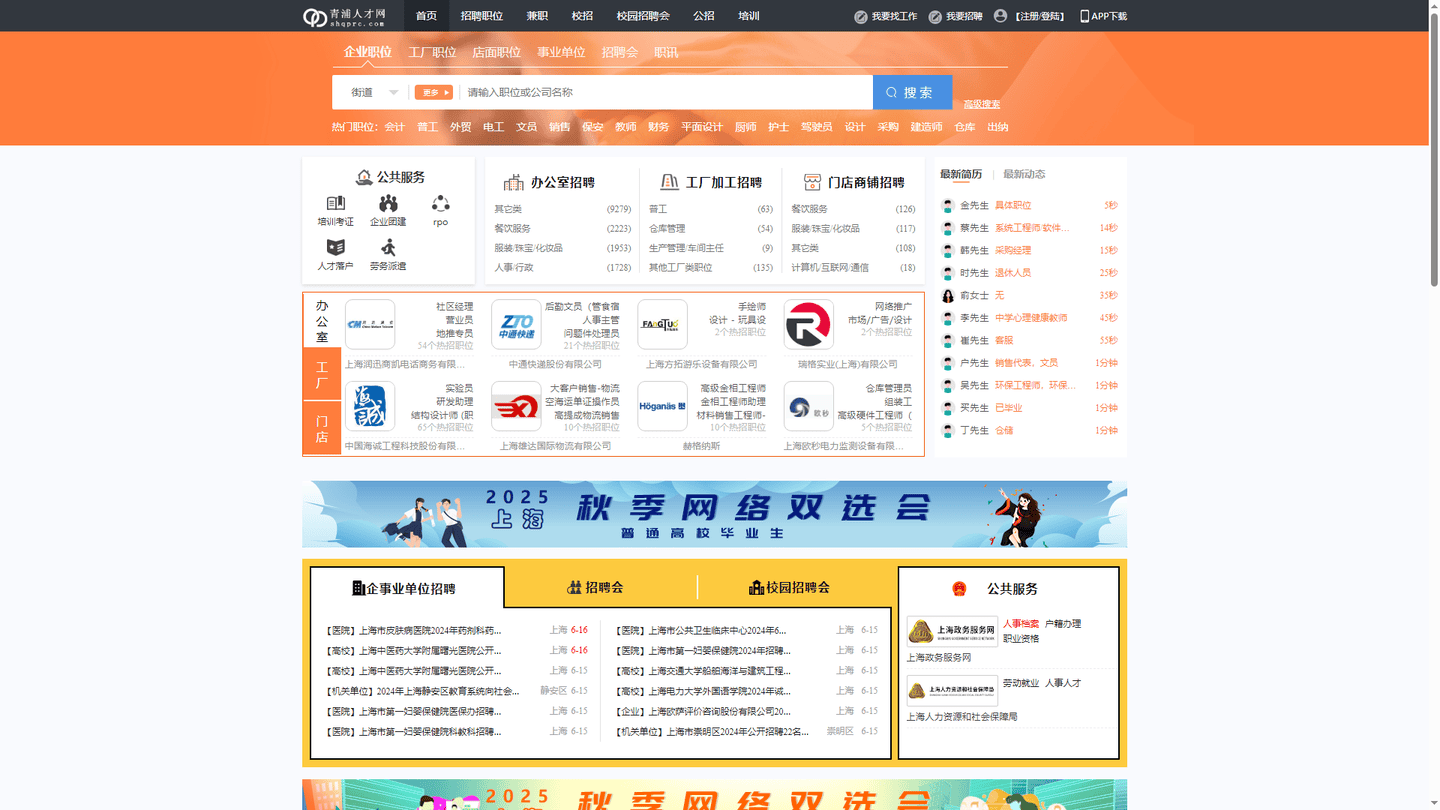Click the 上海政务服务网 logo image
The width and height of the screenshot is (1440, 810).
952,631
